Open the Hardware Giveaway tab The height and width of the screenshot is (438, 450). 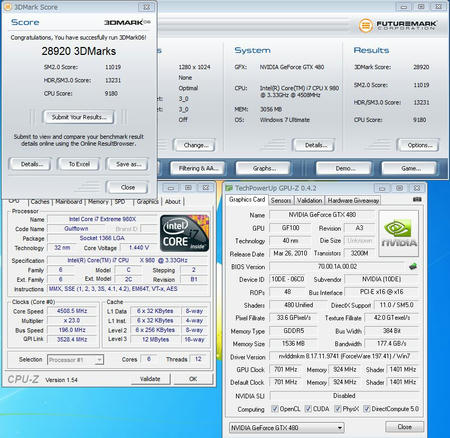coord(353,200)
